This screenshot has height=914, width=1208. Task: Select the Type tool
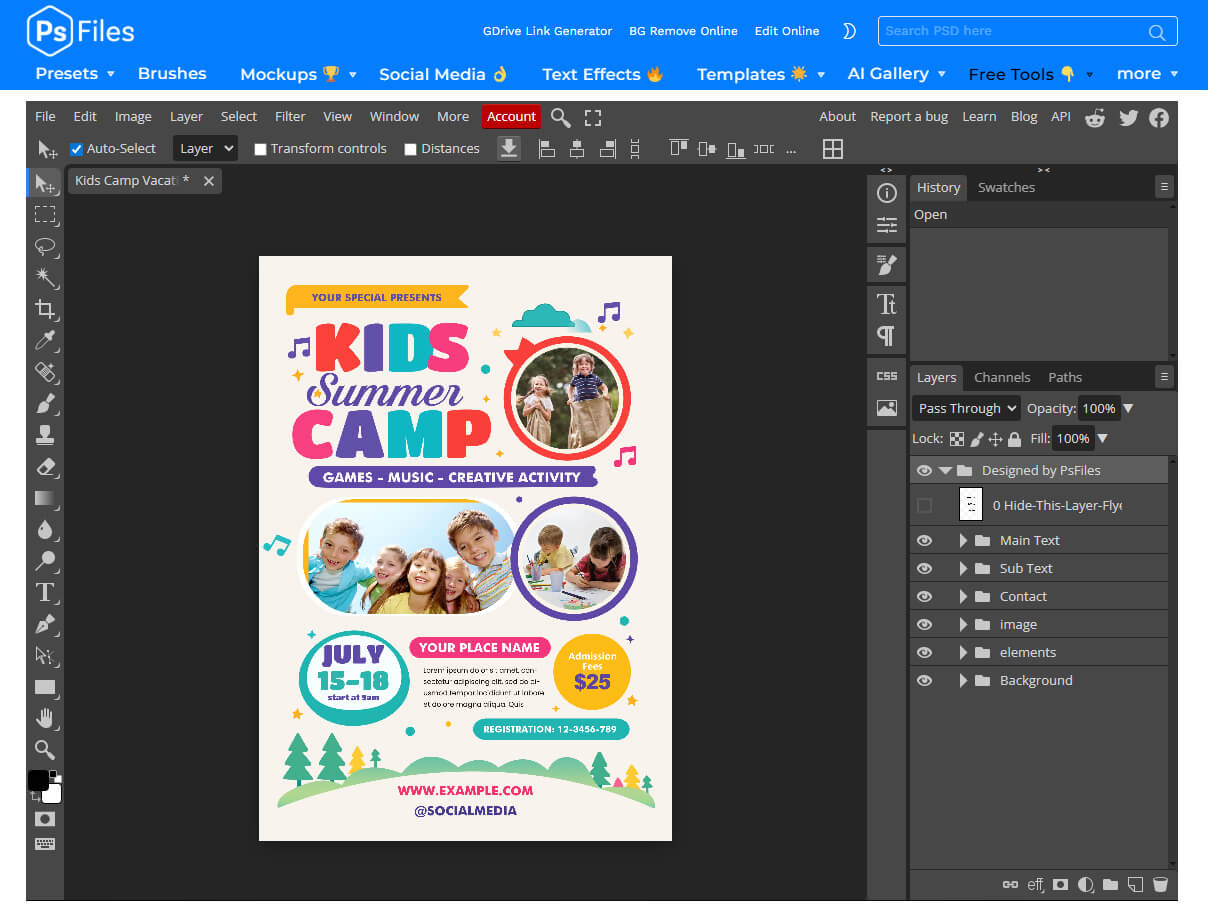tap(45, 593)
